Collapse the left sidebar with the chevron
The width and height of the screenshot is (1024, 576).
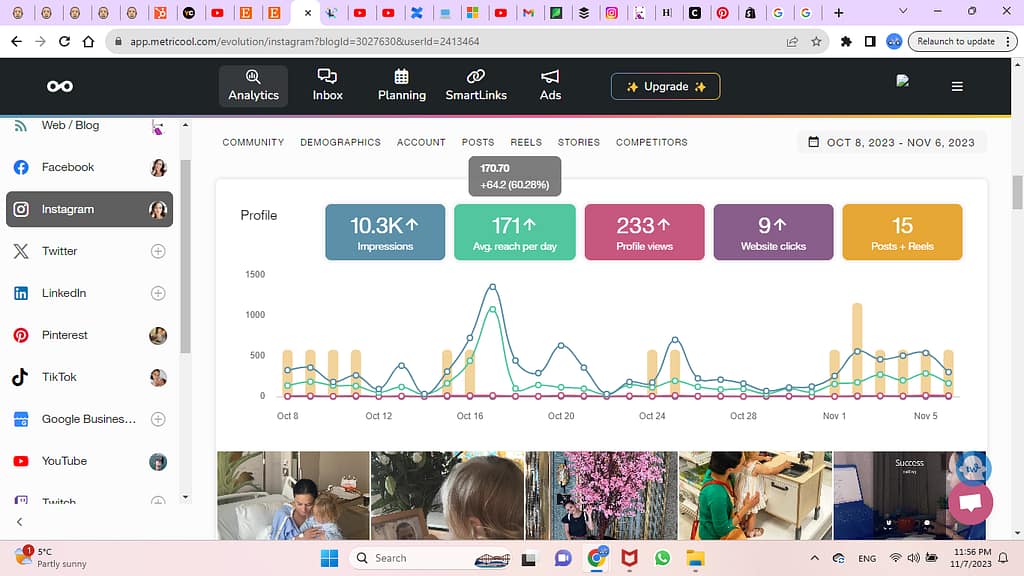coord(19,522)
